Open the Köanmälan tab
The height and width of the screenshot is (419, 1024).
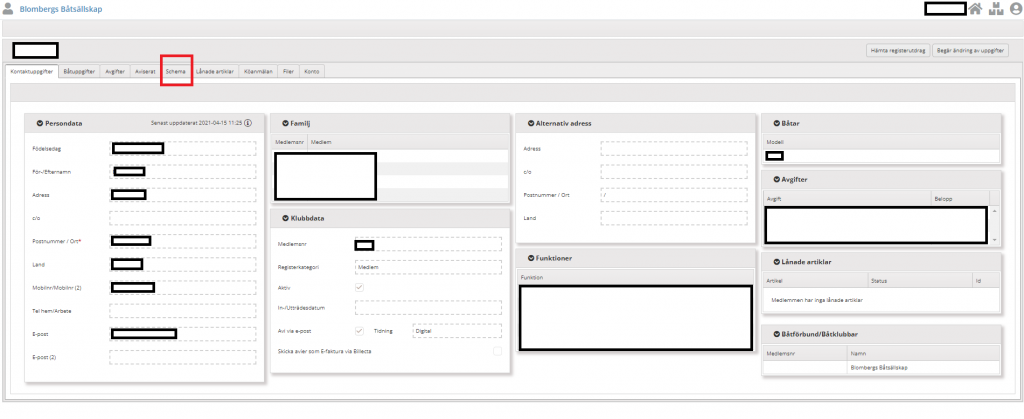(258, 72)
